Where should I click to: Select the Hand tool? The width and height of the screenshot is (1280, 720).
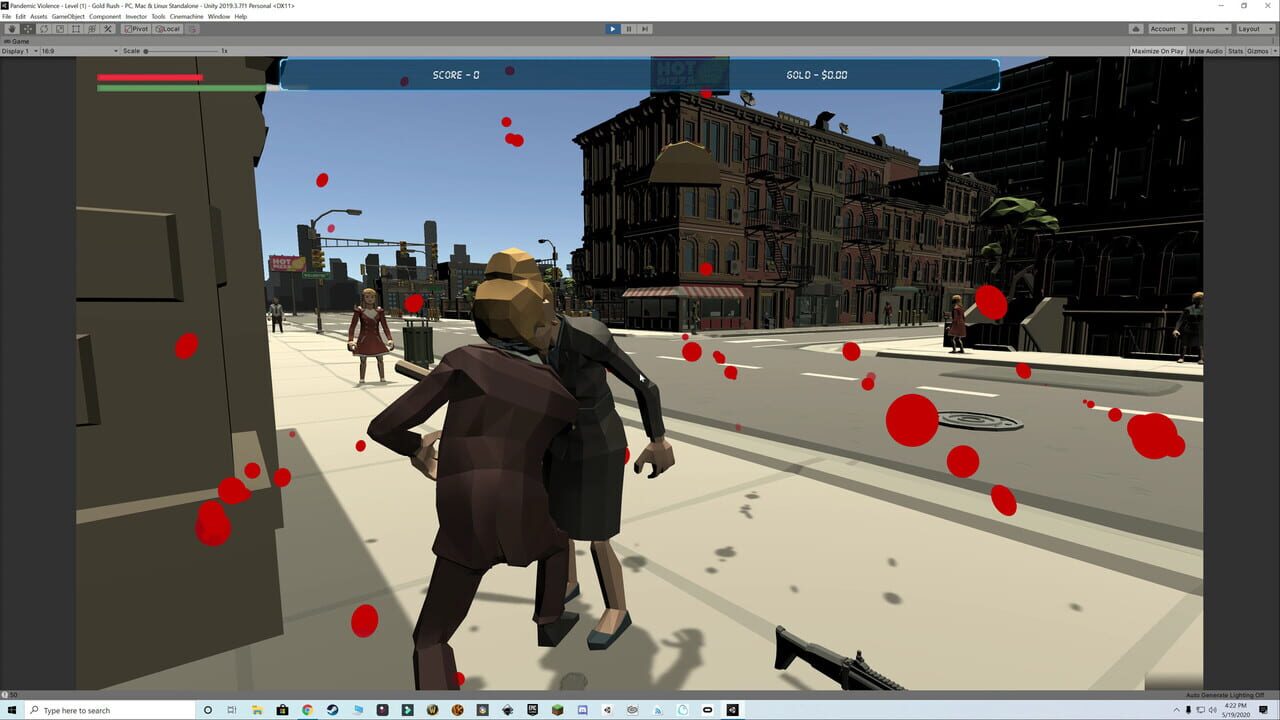[x=12, y=28]
